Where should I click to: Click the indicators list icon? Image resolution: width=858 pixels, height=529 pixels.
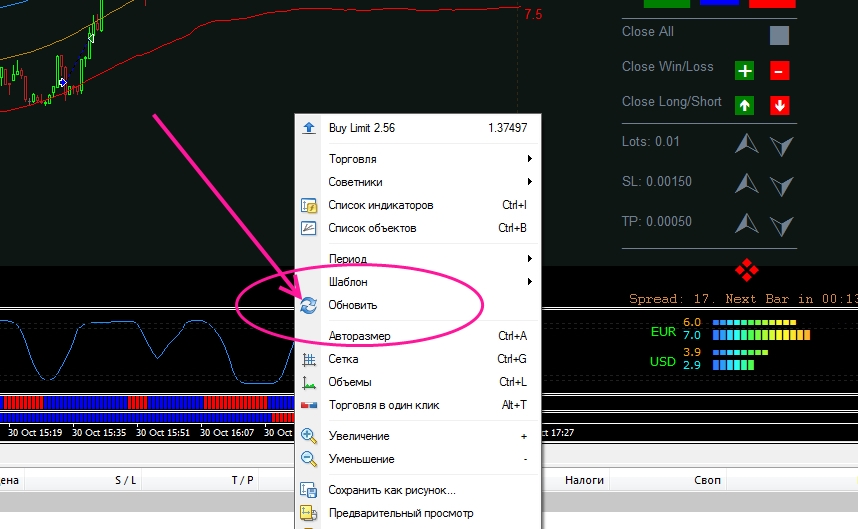tap(309, 206)
